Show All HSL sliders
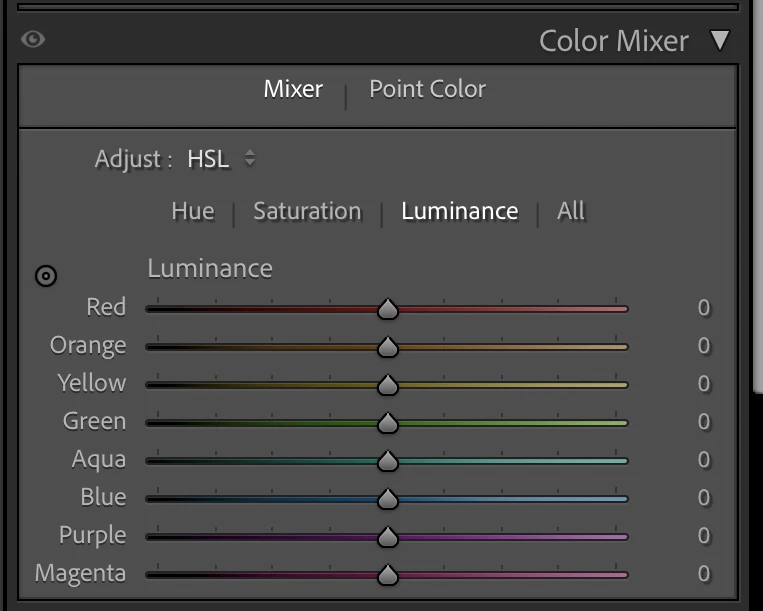The image size is (763, 611). click(x=571, y=211)
